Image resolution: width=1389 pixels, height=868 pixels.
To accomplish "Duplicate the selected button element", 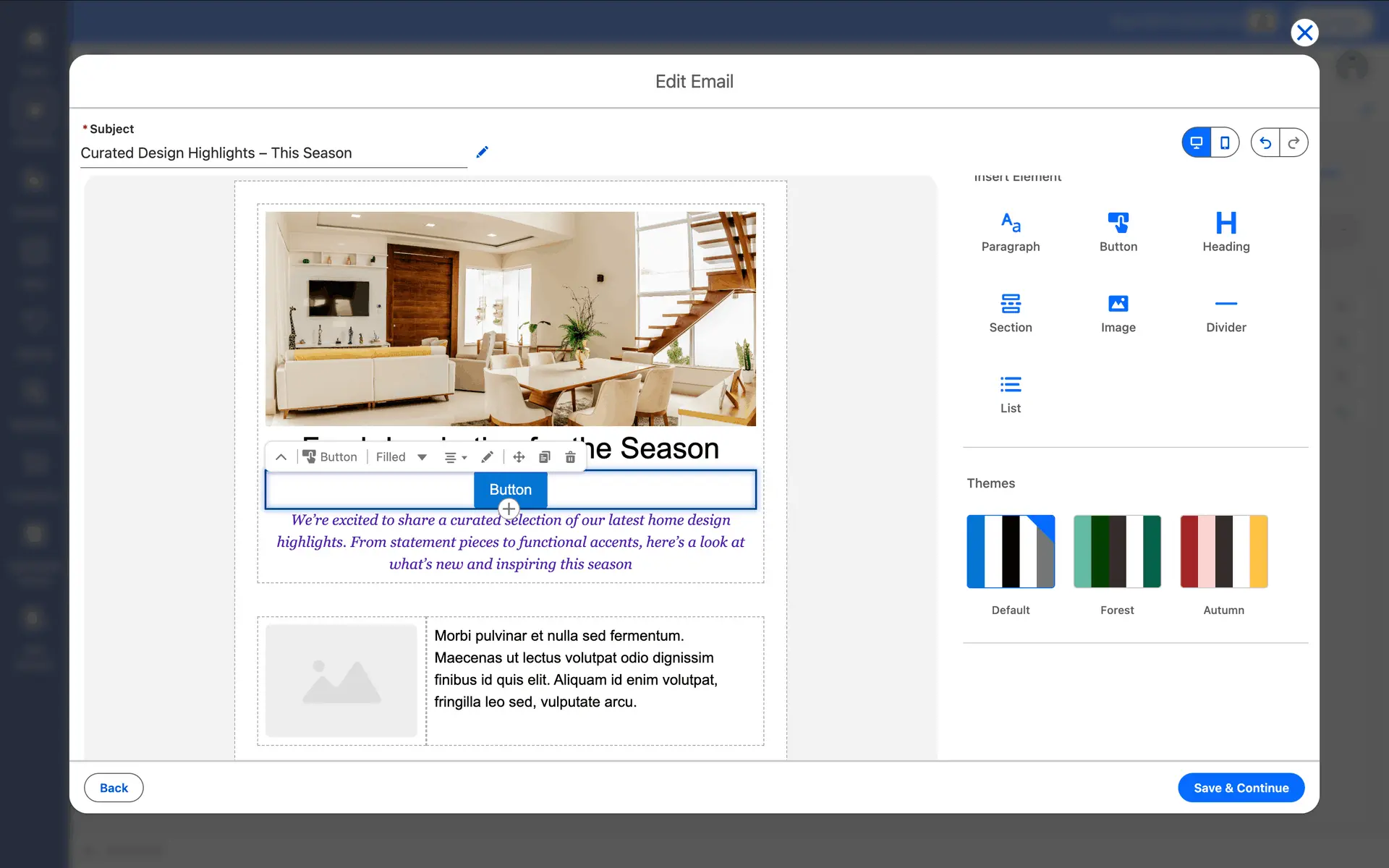I will pyautogui.click(x=544, y=457).
